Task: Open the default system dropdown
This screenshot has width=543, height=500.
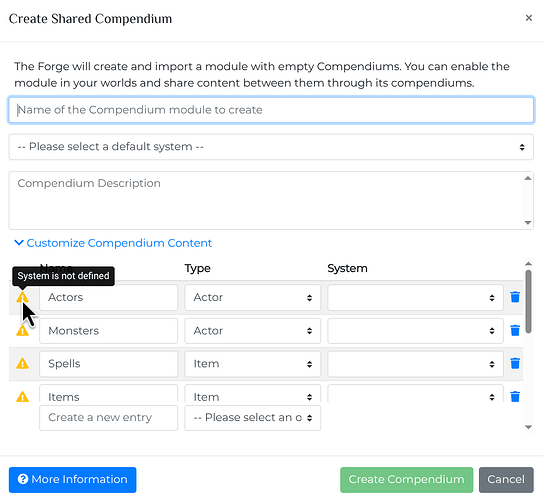Action: 271,147
